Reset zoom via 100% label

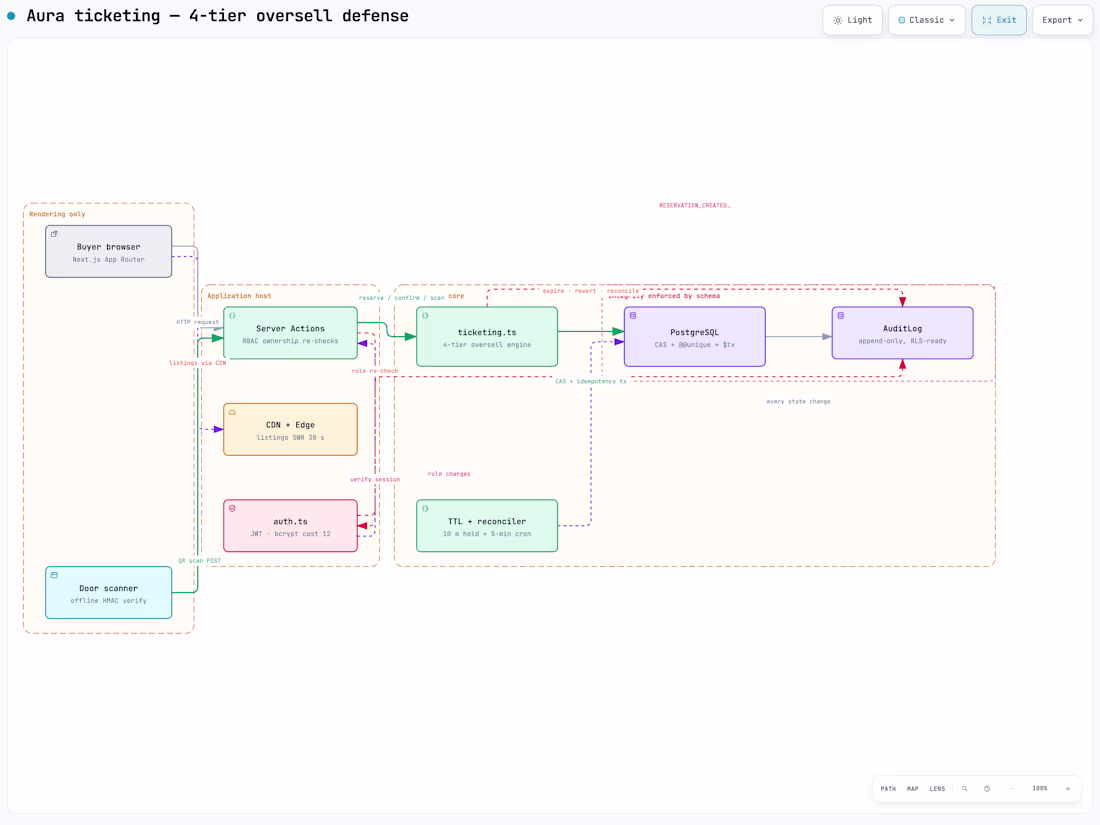coord(1040,789)
